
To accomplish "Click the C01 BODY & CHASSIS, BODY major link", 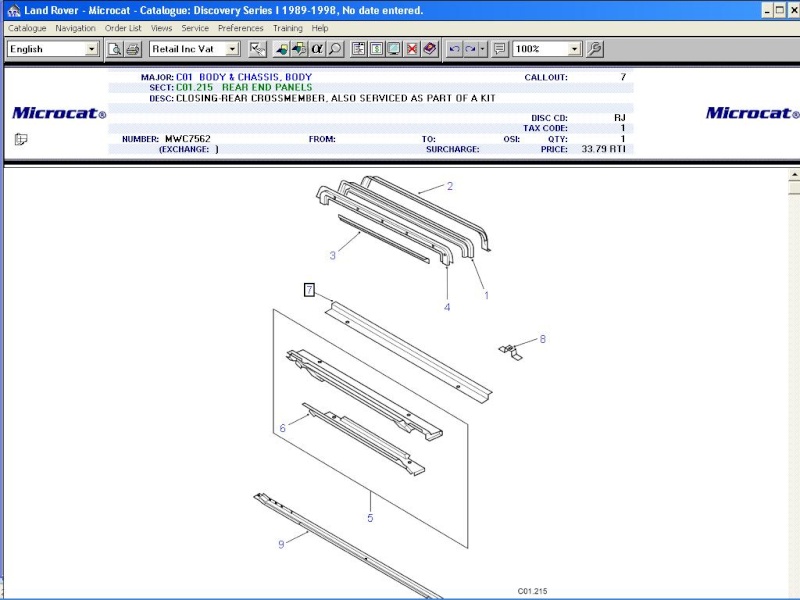I will pos(244,77).
